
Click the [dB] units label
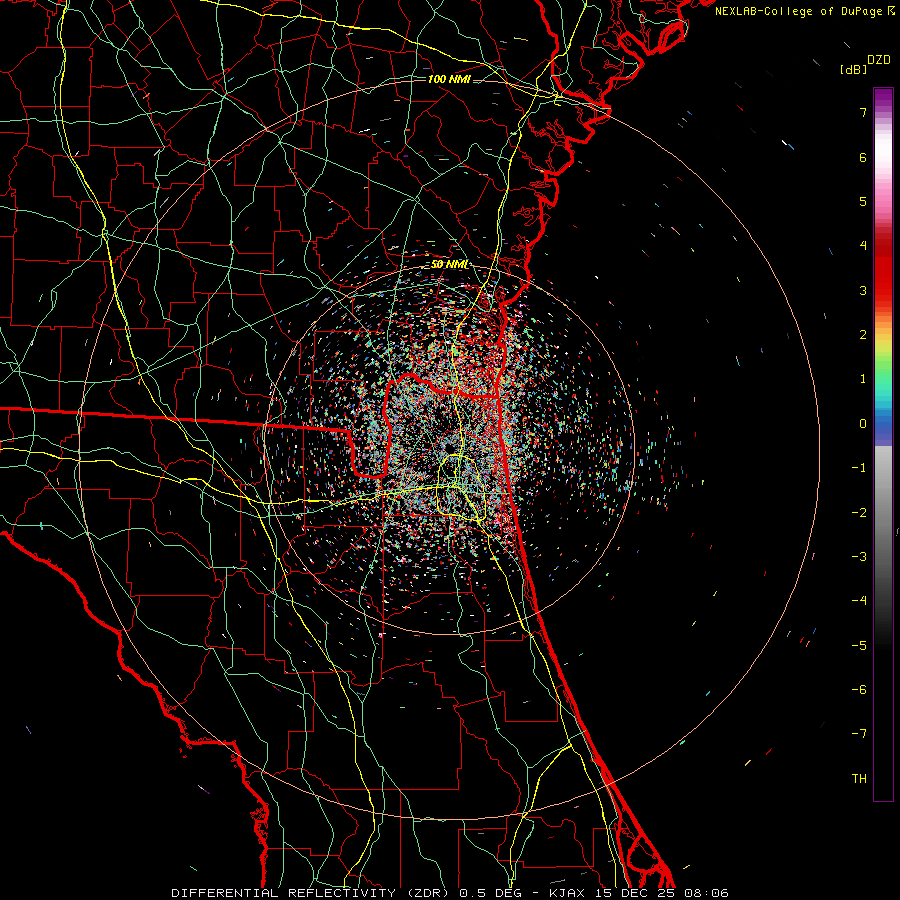tap(854, 69)
